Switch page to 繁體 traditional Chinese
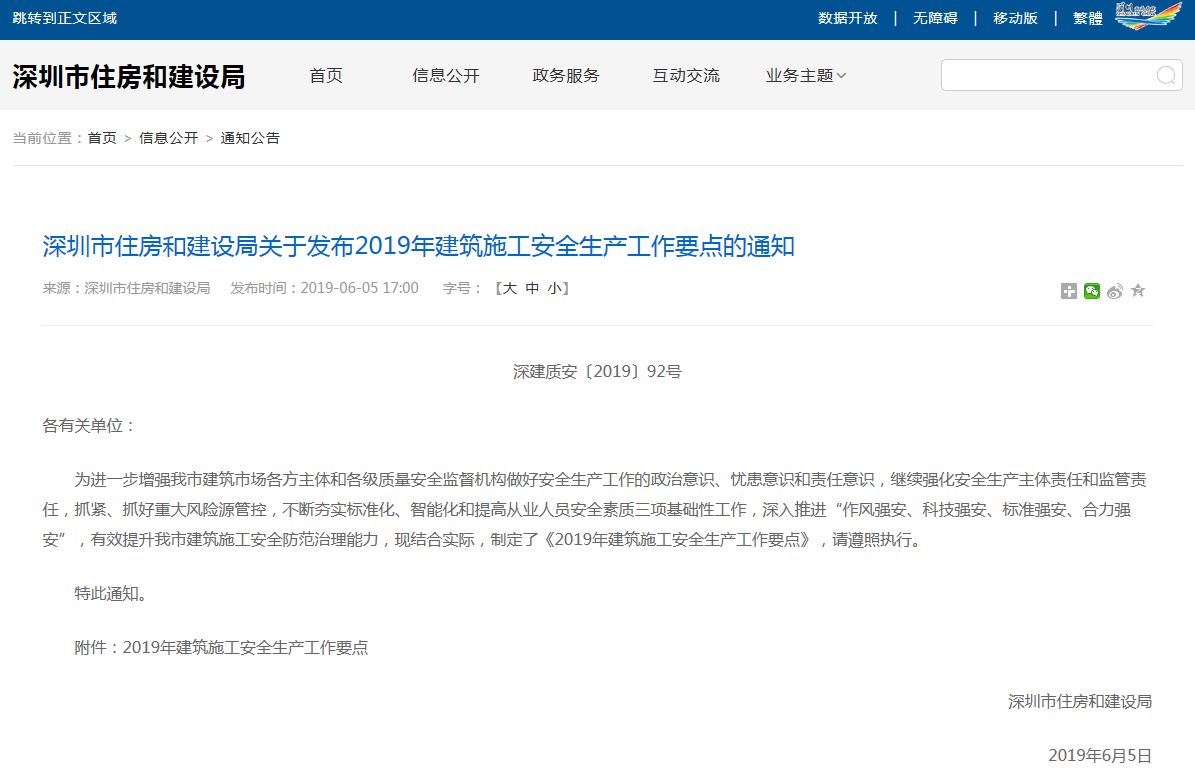The image size is (1195, 783). point(1087,17)
